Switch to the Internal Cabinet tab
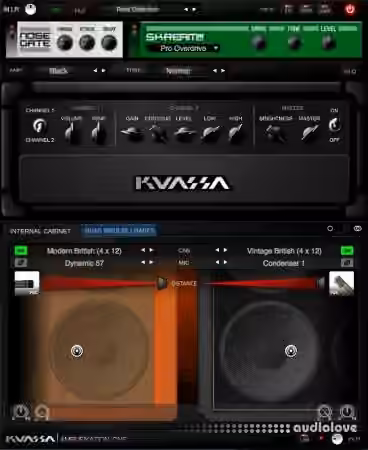 click(x=40, y=231)
